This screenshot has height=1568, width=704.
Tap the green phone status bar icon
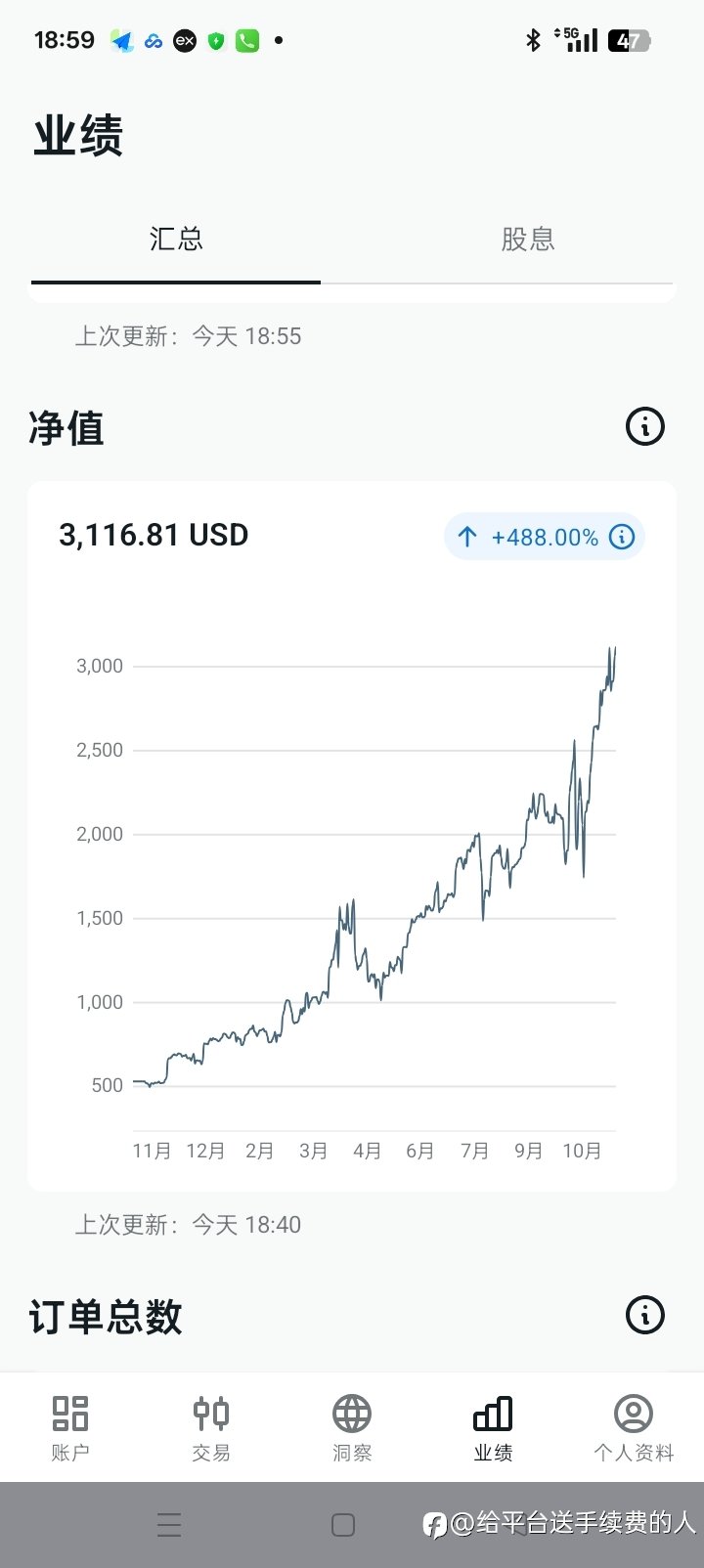[247, 40]
